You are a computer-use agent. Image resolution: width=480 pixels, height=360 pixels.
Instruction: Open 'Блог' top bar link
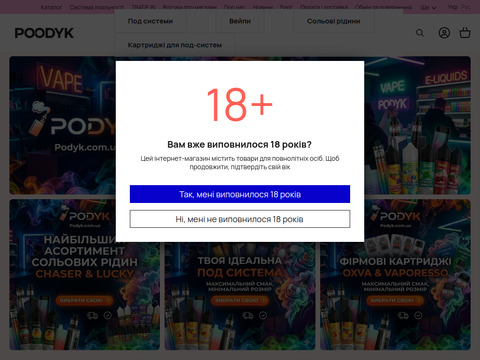coord(286,7)
